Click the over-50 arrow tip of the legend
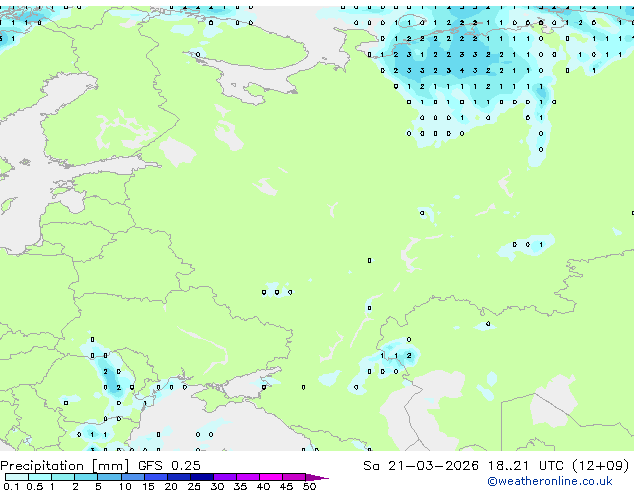The height and width of the screenshot is (490, 634). 317,477
